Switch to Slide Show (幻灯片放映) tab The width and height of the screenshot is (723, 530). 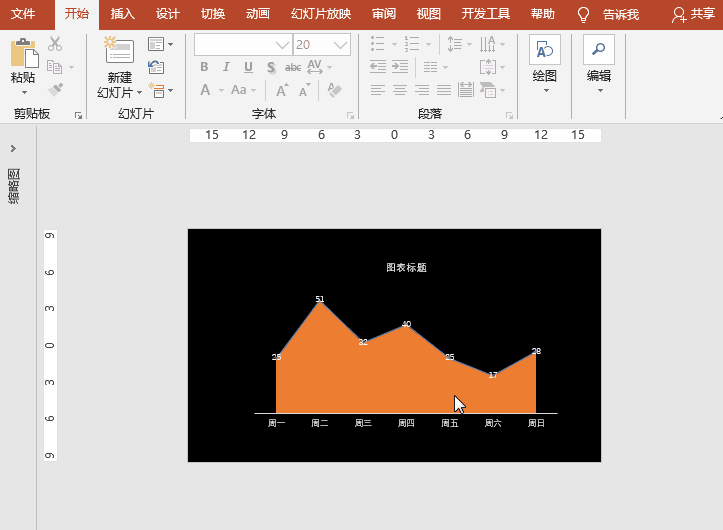click(x=321, y=14)
